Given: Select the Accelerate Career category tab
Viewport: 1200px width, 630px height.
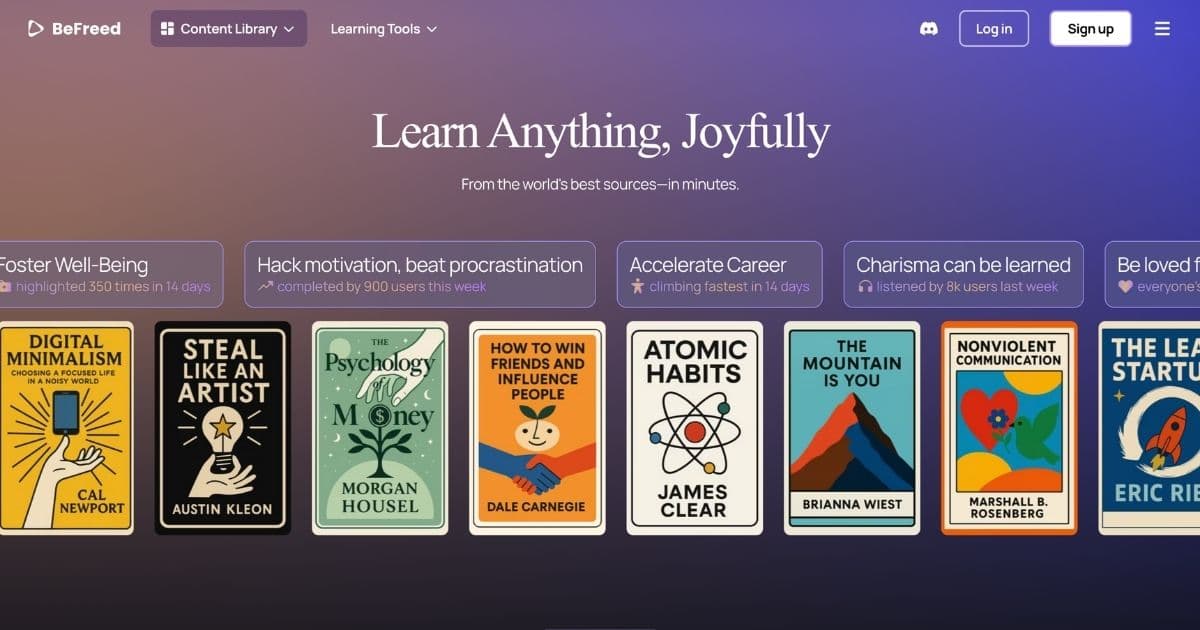Looking at the screenshot, I should (719, 274).
